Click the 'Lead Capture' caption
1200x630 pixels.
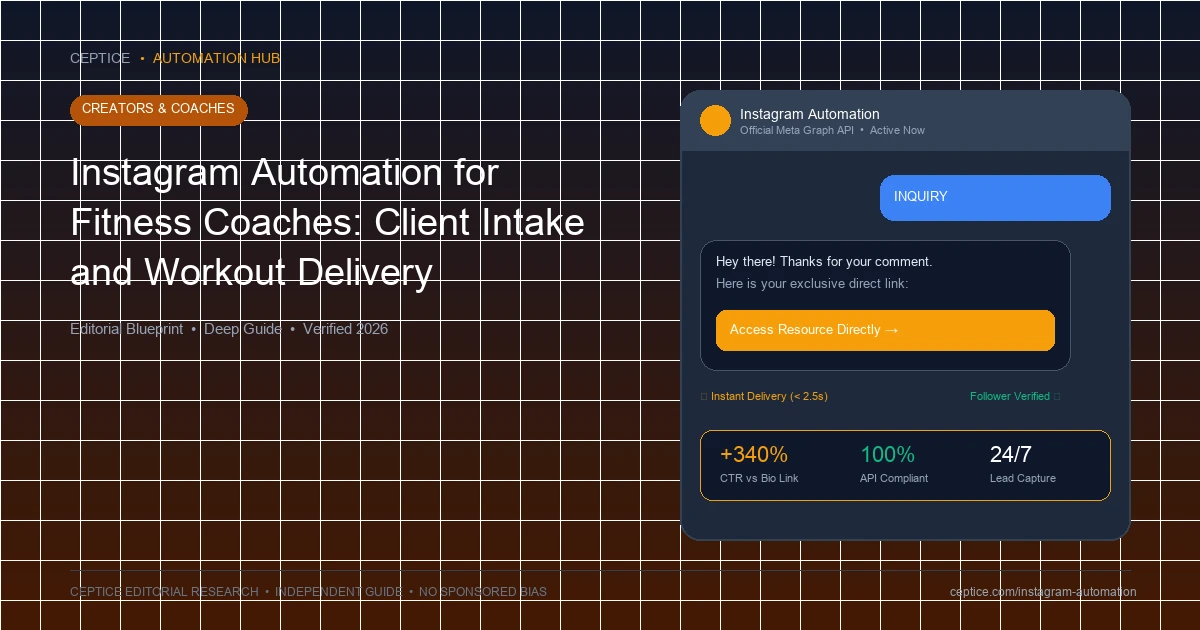pos(1023,478)
